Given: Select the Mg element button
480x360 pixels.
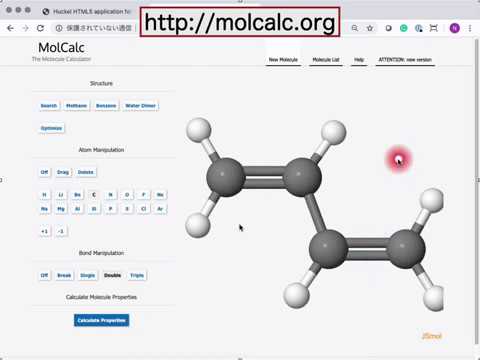Looking at the screenshot, I should (x=61, y=209).
